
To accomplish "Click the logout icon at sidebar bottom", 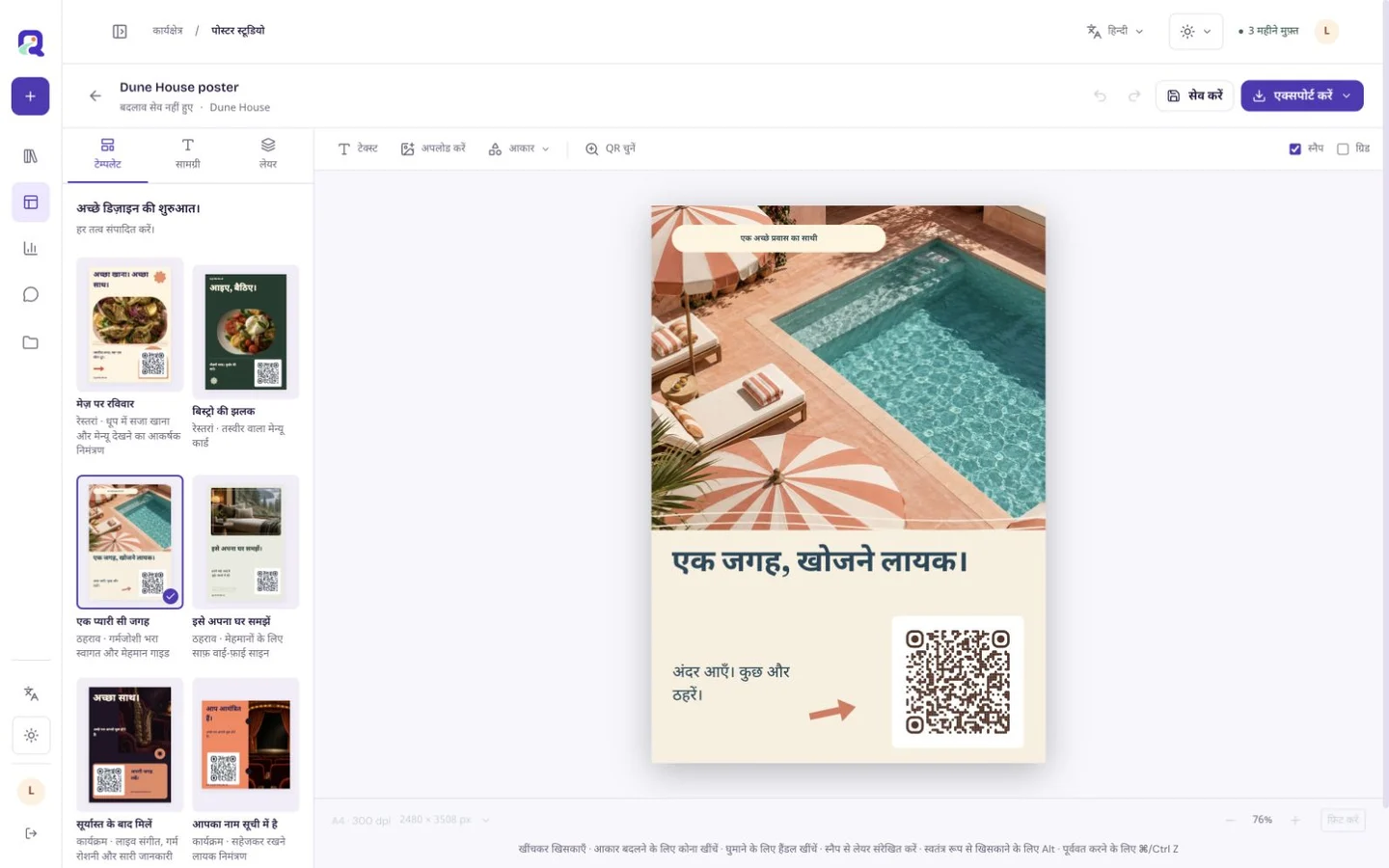I will 31,833.
